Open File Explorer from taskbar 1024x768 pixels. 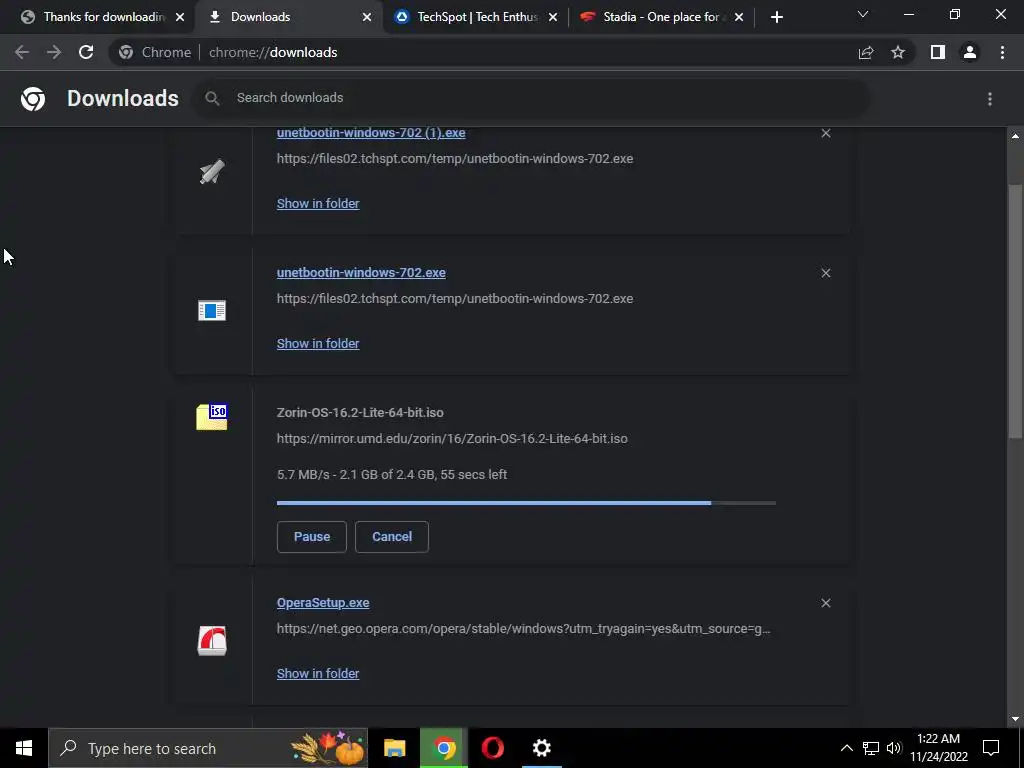pyautogui.click(x=394, y=748)
